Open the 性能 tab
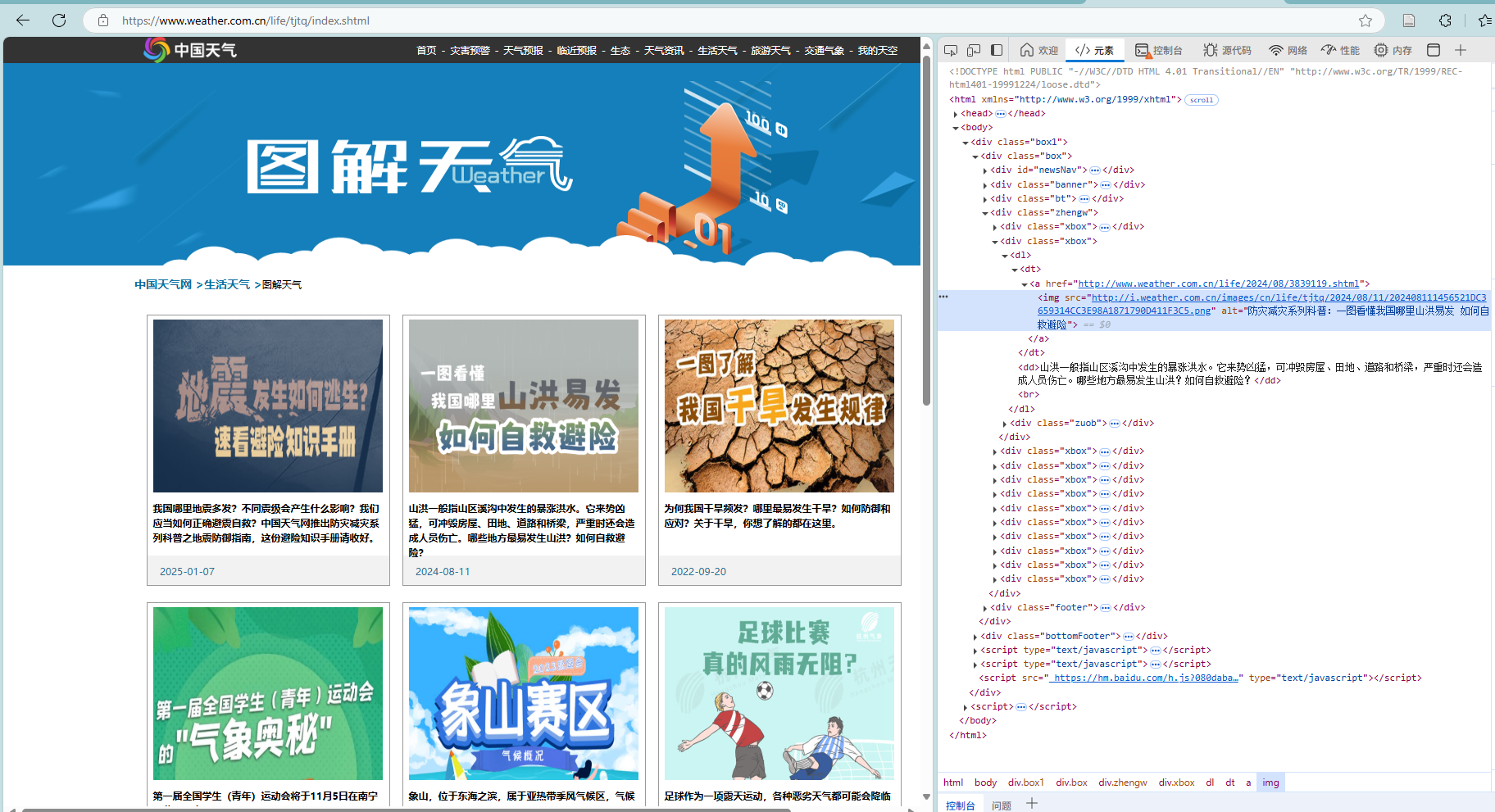This screenshot has width=1495, height=812. 1341,50
